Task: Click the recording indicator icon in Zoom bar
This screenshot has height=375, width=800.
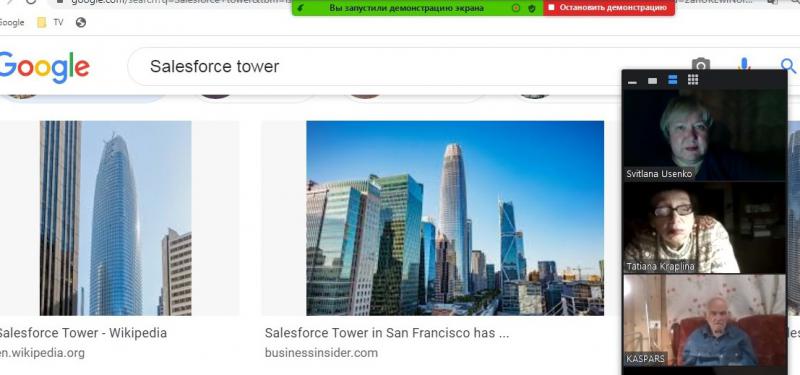Action: pos(516,8)
